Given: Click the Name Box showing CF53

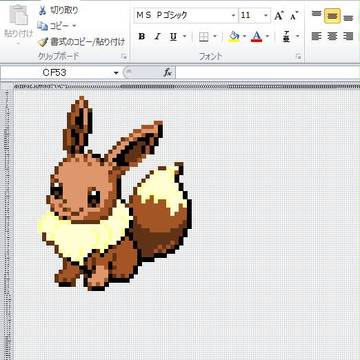Looking at the screenshot, I should [x=55, y=73].
